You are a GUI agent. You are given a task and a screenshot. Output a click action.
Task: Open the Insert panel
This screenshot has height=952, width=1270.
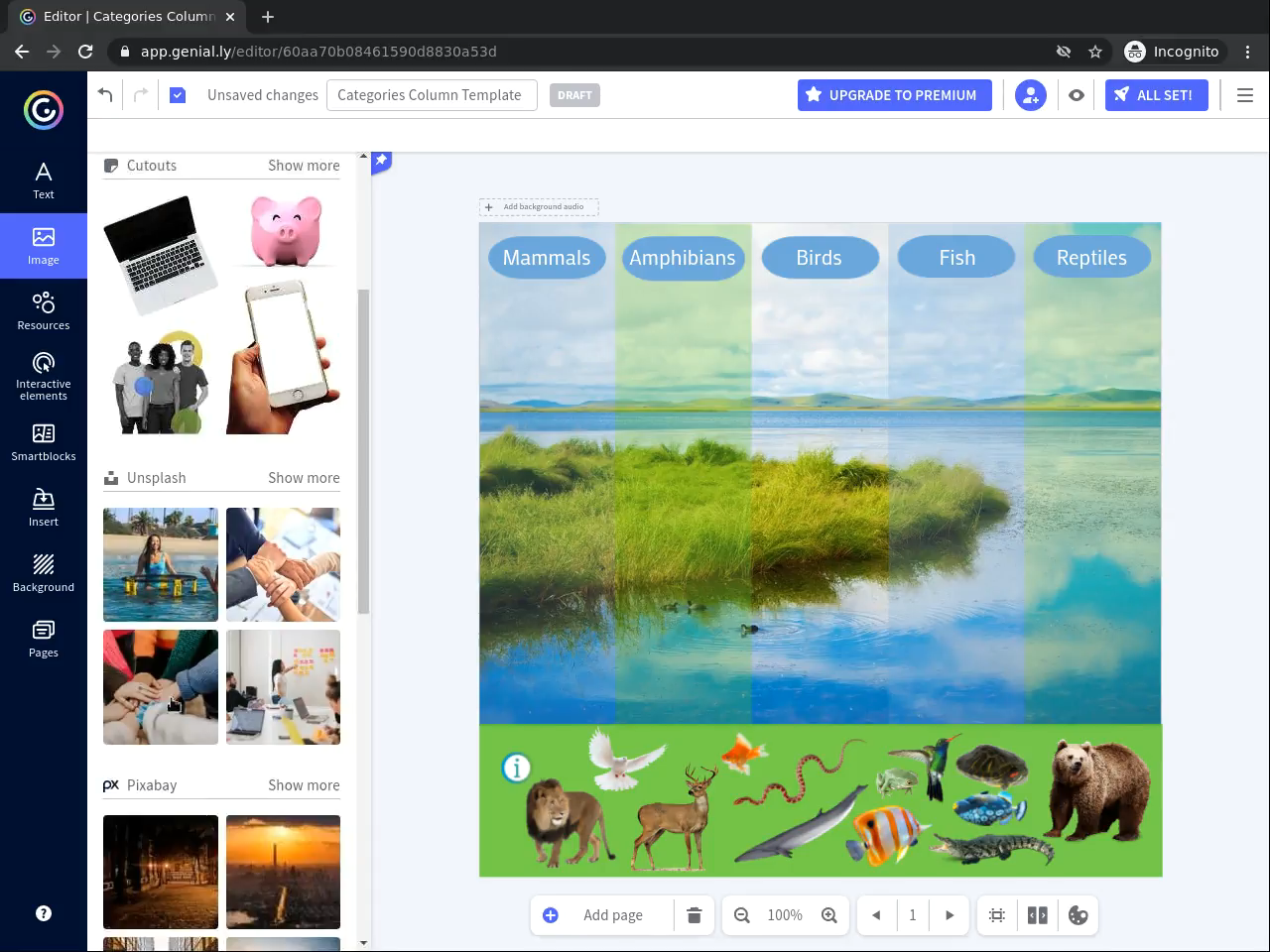pos(44,508)
